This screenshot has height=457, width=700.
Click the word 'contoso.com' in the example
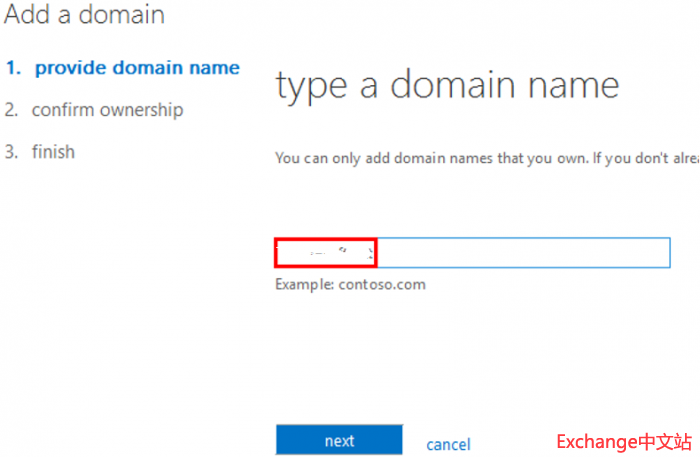(384, 284)
